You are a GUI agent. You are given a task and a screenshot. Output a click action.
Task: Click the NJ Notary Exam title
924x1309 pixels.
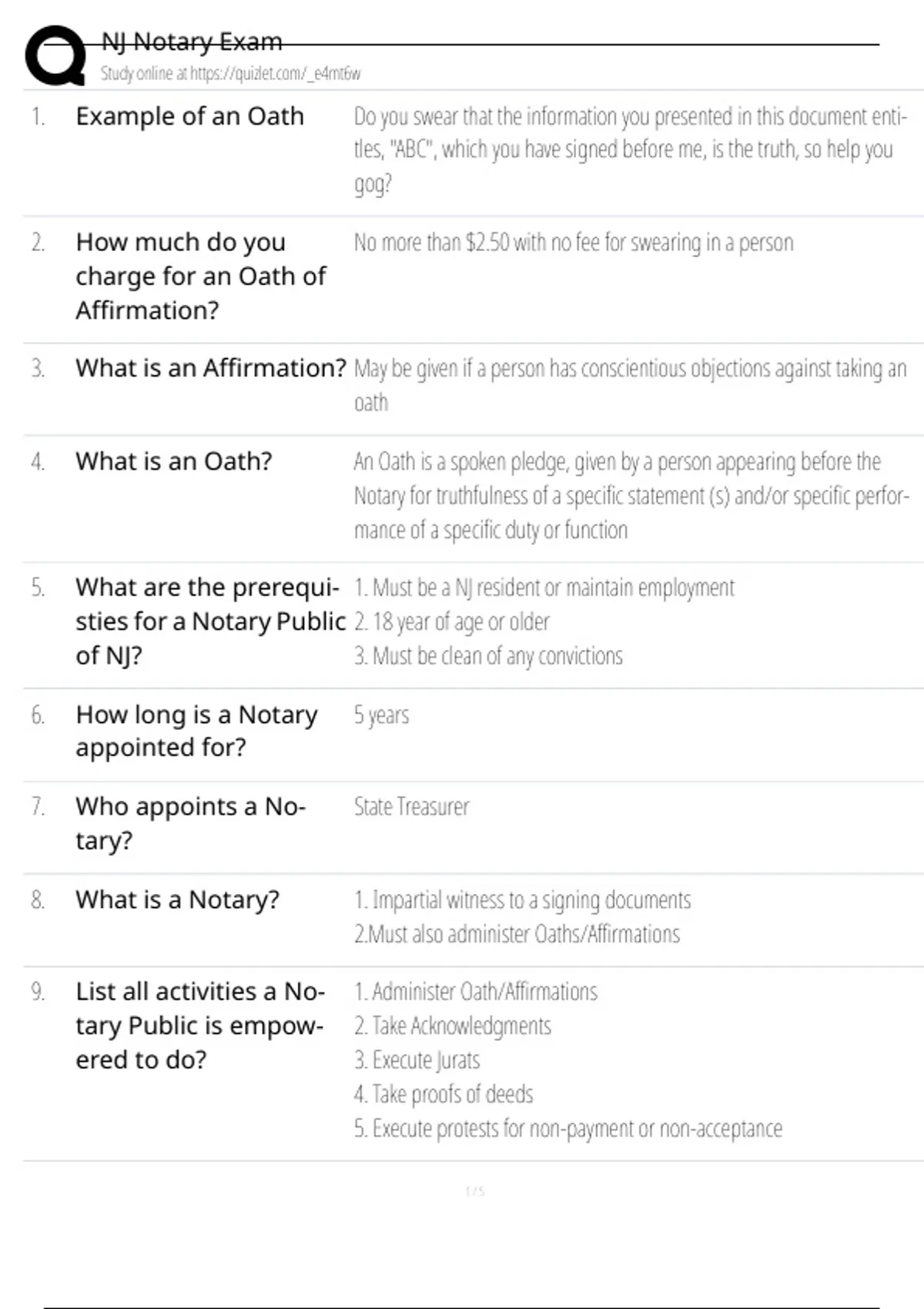[x=192, y=42]
